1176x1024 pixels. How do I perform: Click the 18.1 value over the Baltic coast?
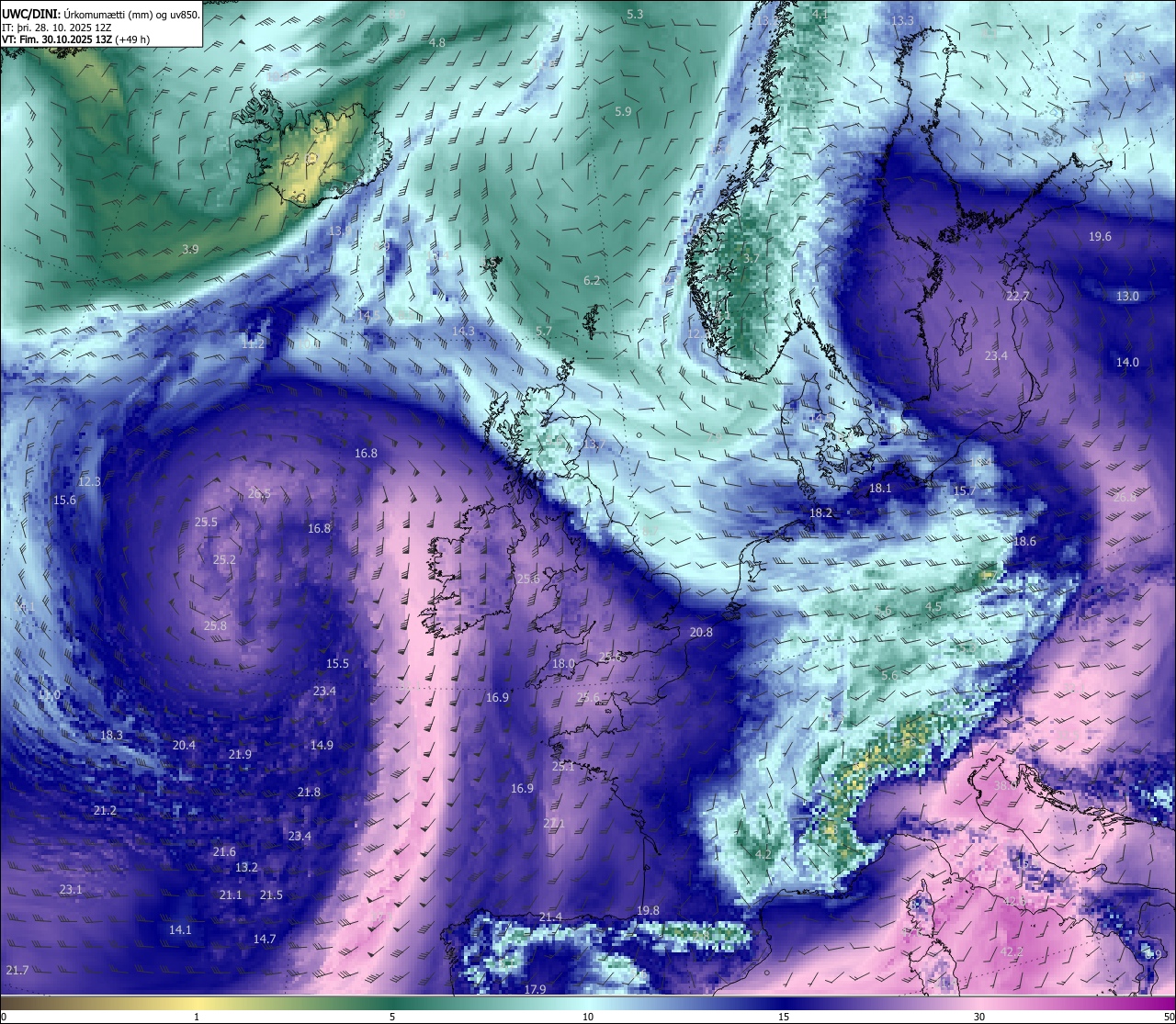point(880,489)
